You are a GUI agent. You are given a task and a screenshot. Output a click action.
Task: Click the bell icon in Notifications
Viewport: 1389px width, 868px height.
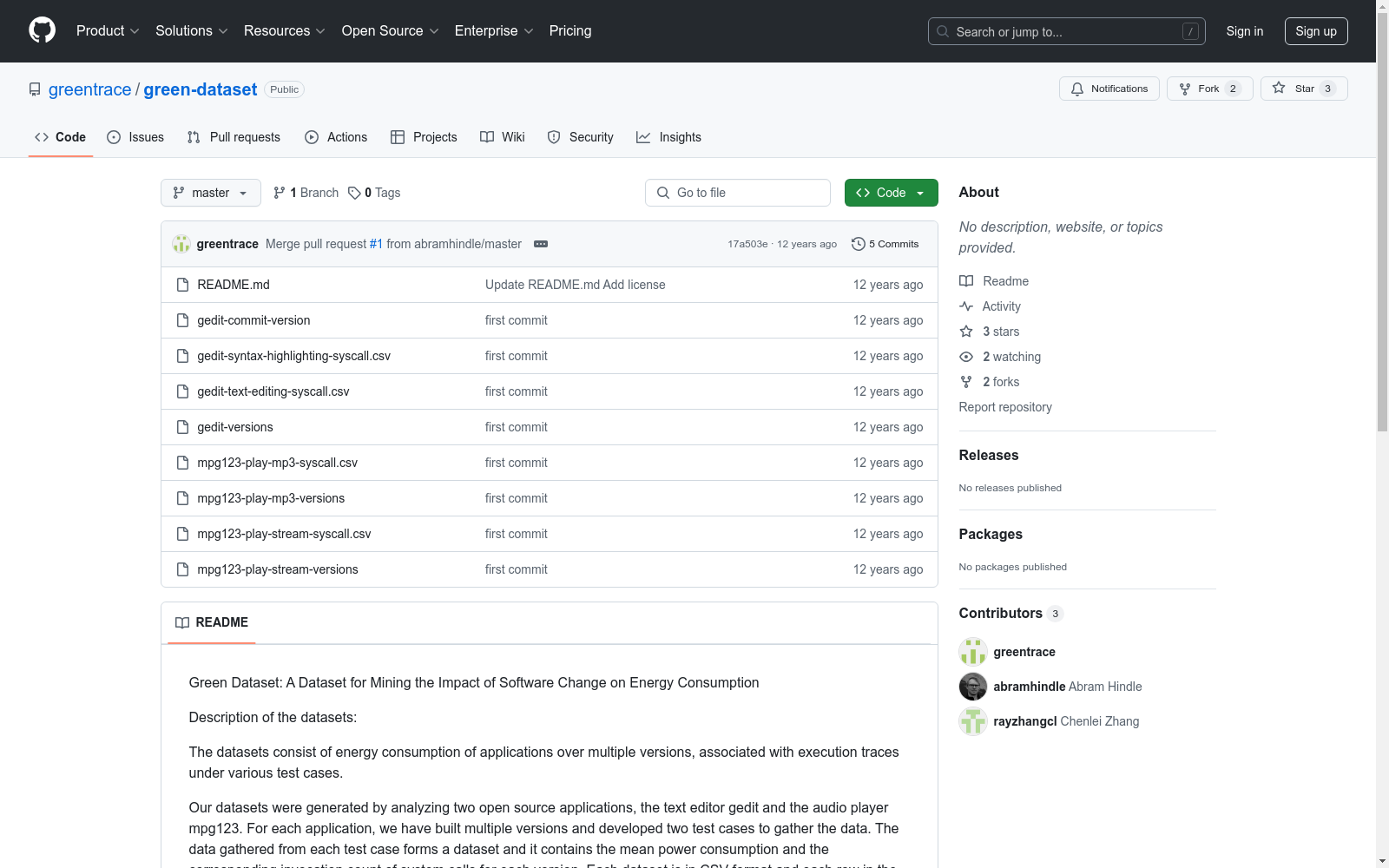click(1077, 89)
